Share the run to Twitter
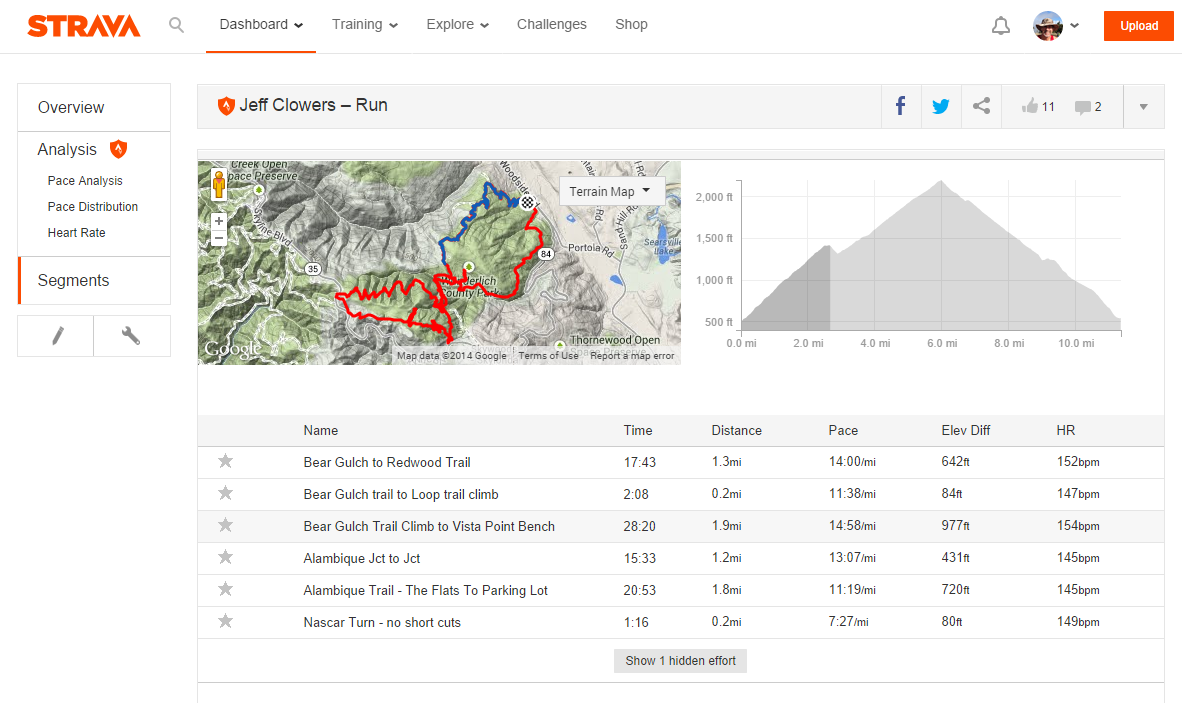The image size is (1182, 703). pyautogui.click(x=940, y=105)
